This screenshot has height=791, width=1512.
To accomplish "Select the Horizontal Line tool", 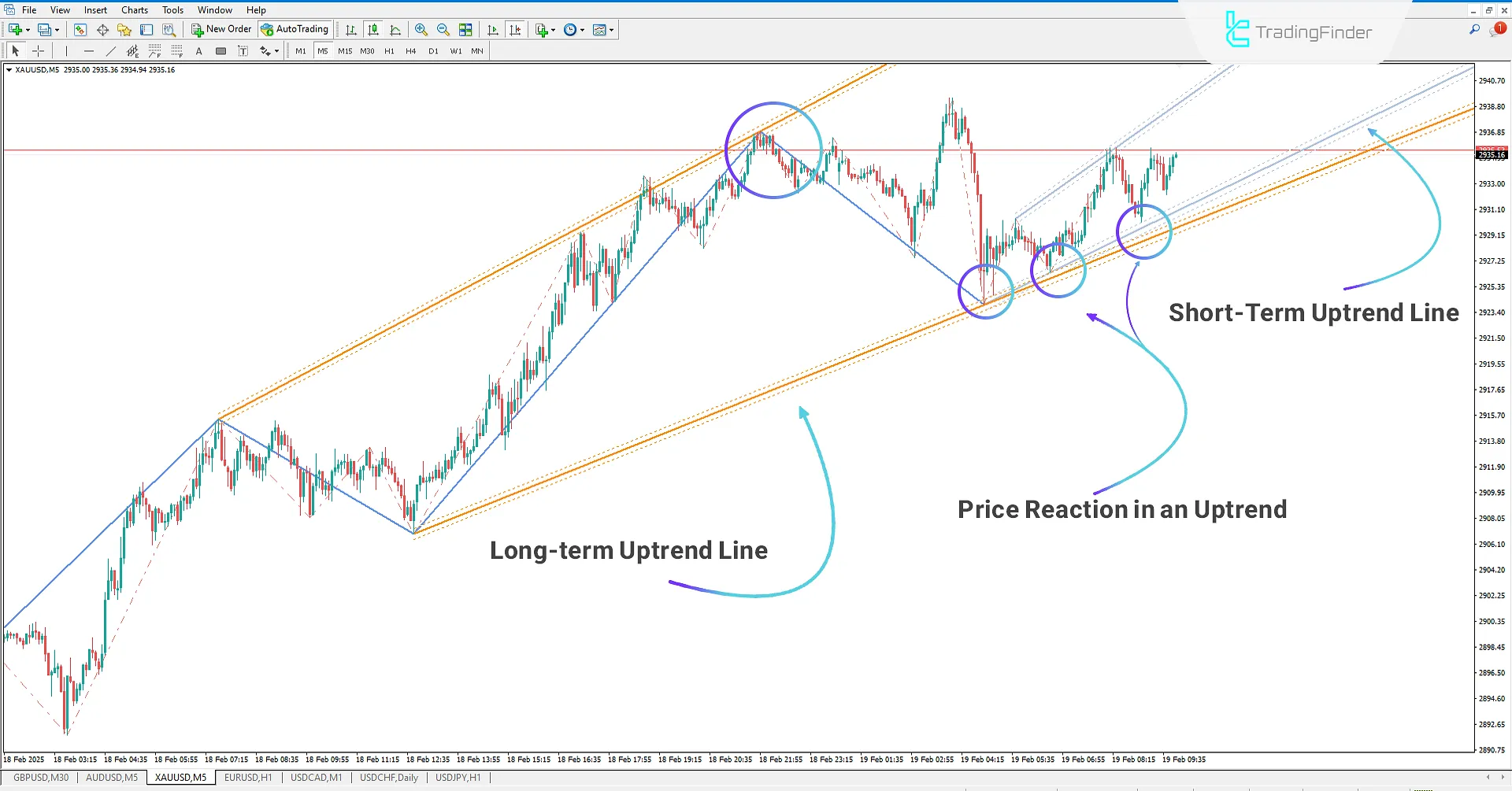I will (89, 50).
